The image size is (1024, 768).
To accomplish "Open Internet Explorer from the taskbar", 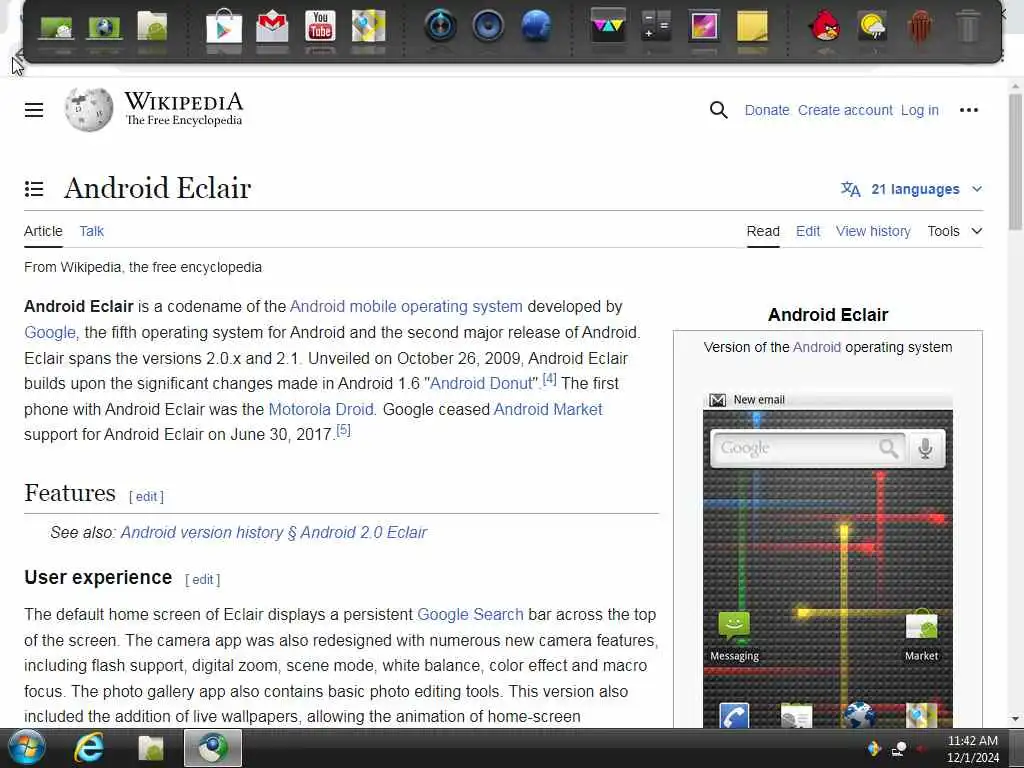I will [89, 748].
